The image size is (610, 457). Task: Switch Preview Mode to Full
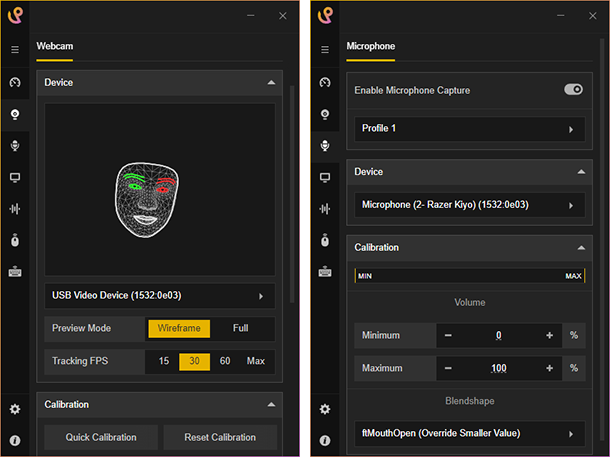(x=240, y=328)
